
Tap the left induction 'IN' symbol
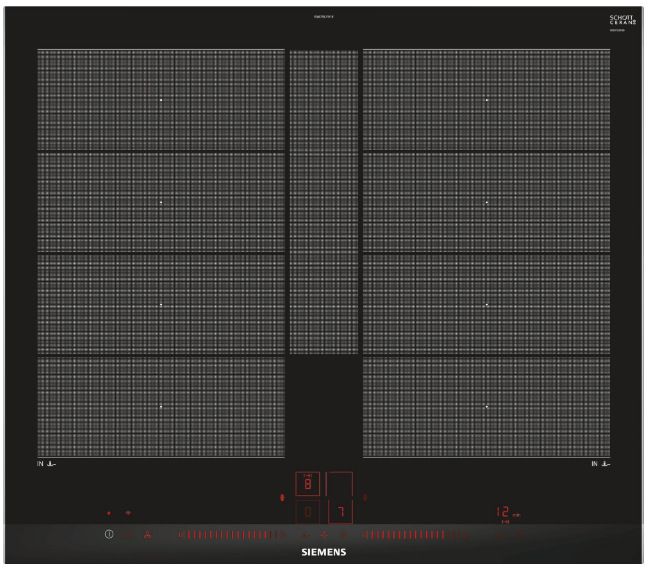45,464
